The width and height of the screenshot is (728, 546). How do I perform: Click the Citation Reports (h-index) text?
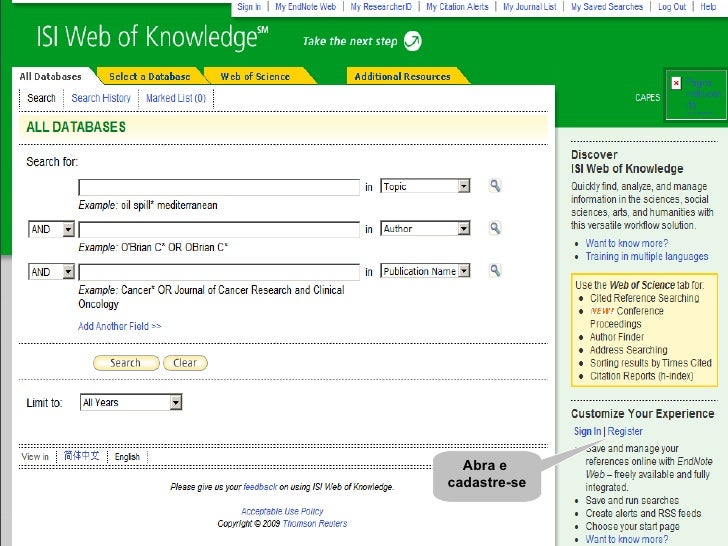tap(641, 376)
